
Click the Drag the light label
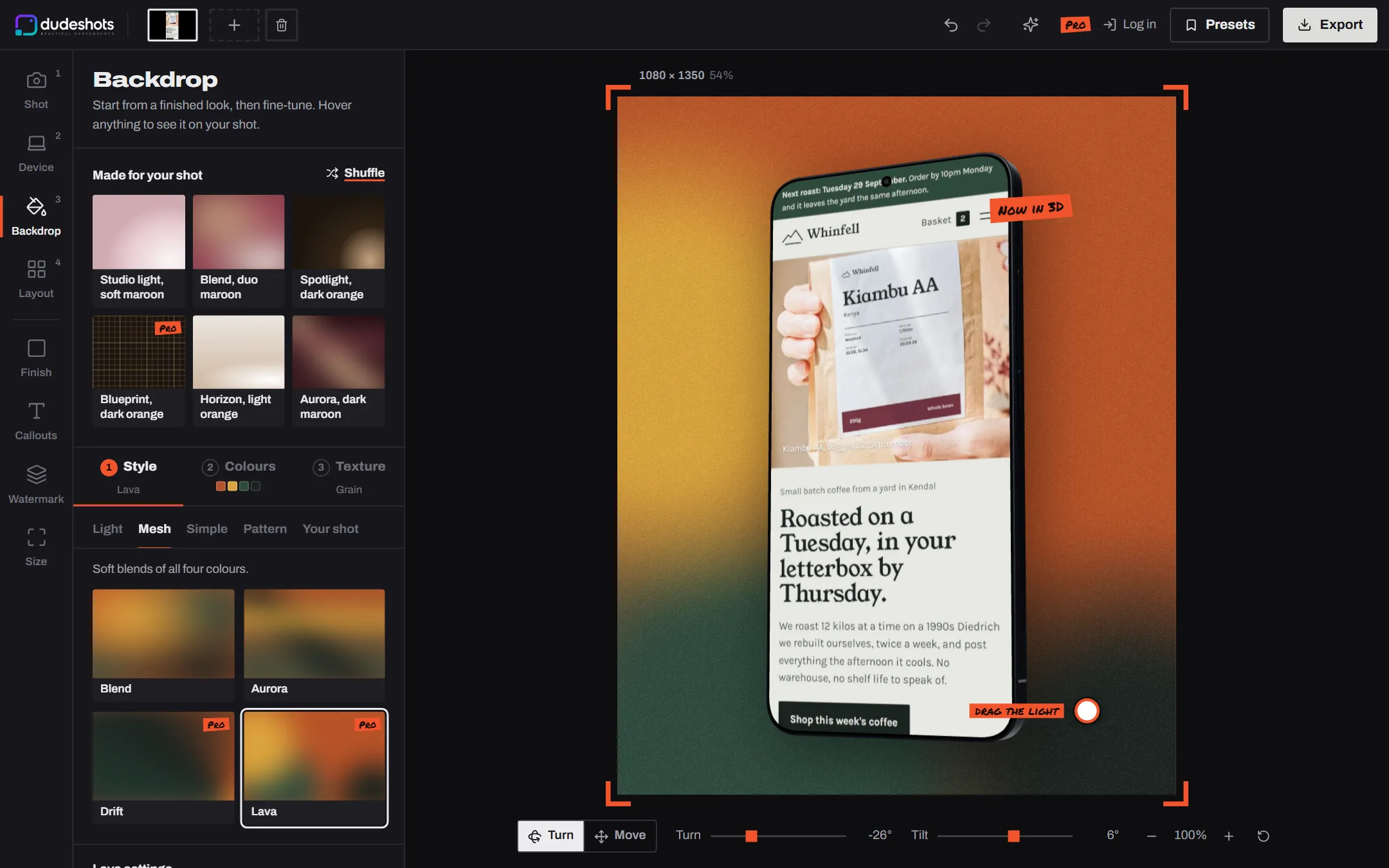1016,711
